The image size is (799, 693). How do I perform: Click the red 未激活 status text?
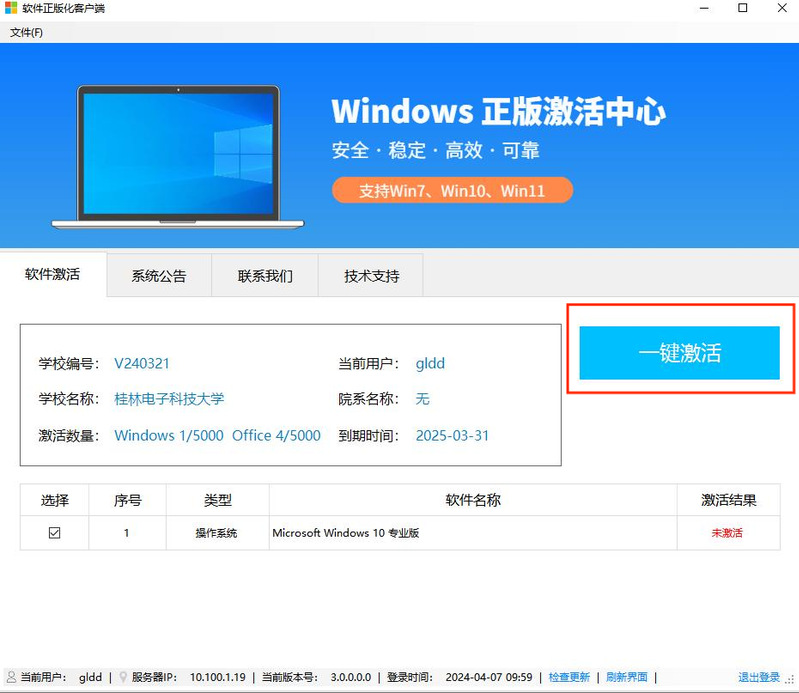pos(727,533)
